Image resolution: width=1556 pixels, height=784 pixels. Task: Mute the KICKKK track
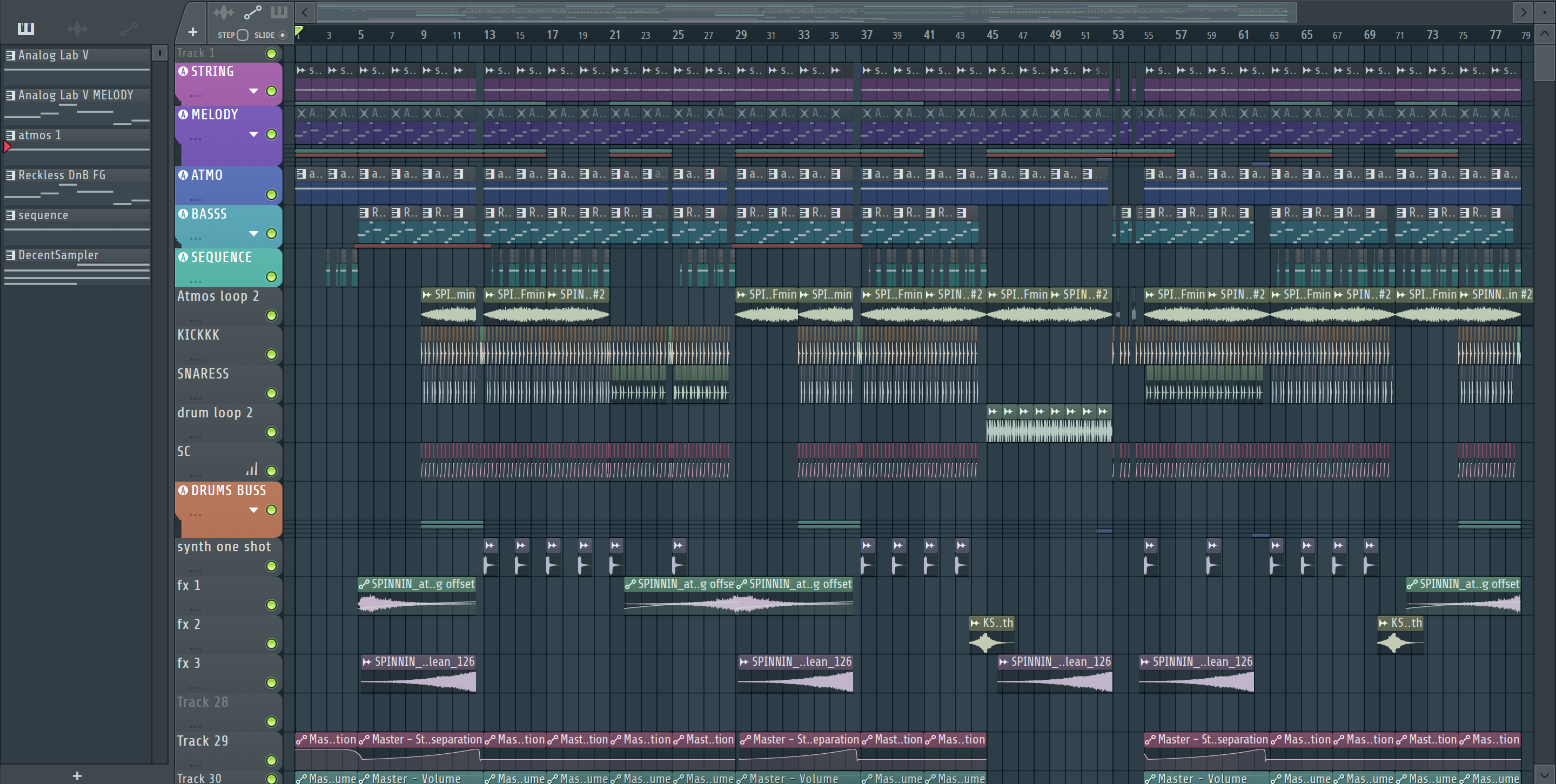click(272, 354)
